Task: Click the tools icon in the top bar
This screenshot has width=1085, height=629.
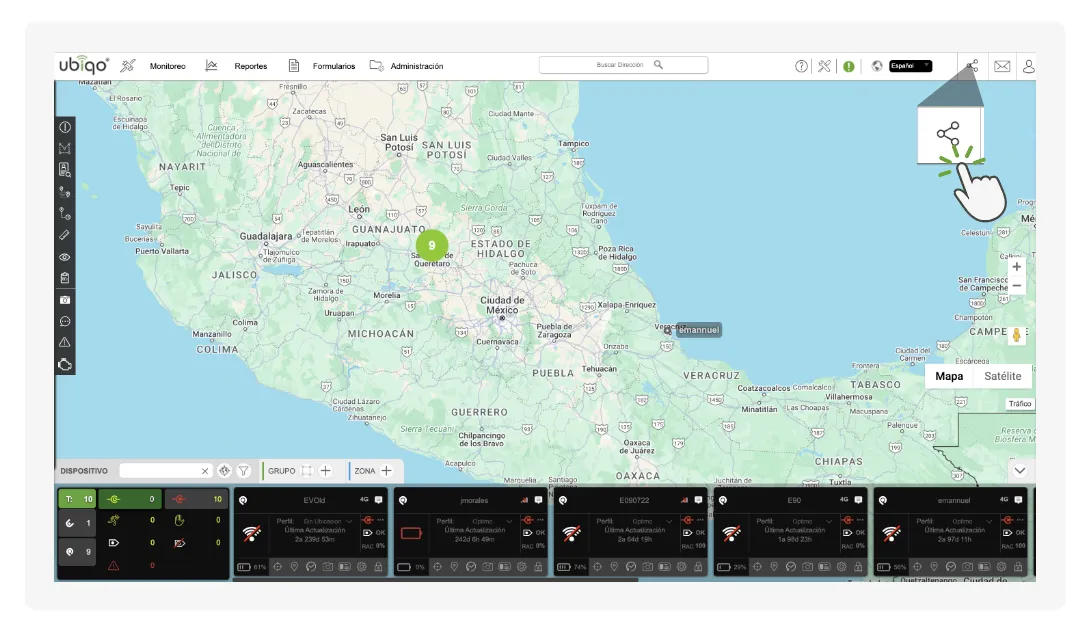Action: pyautogui.click(x=824, y=66)
